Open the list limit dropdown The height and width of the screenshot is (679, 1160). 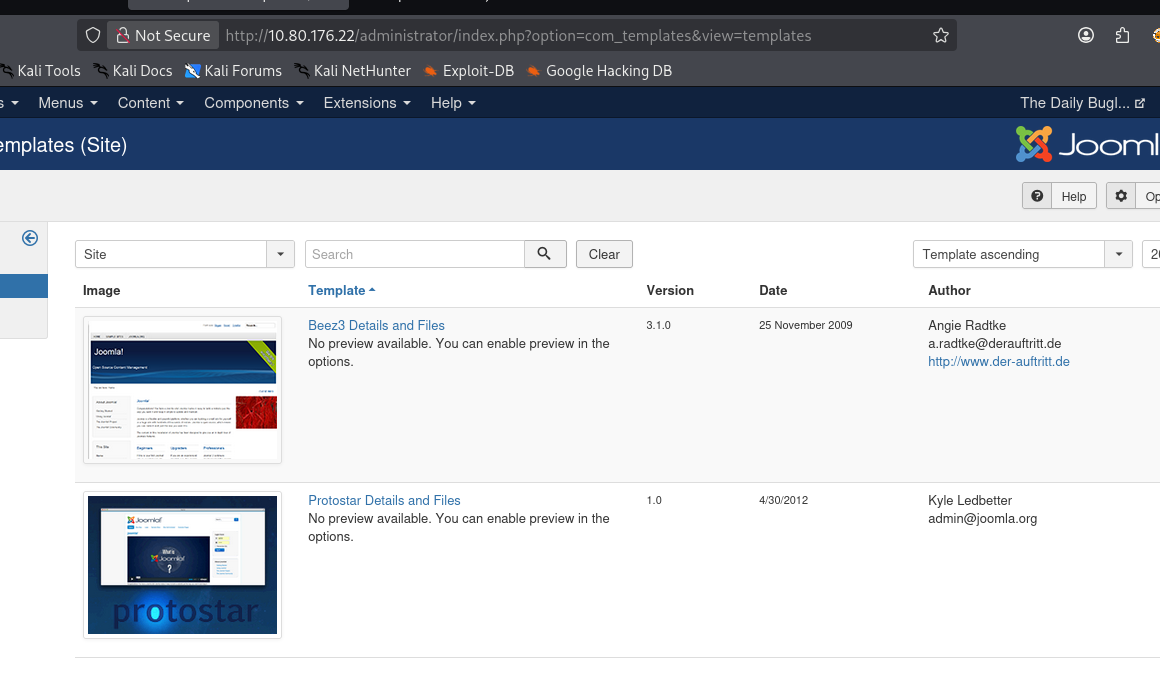pyautogui.click(x=1152, y=254)
